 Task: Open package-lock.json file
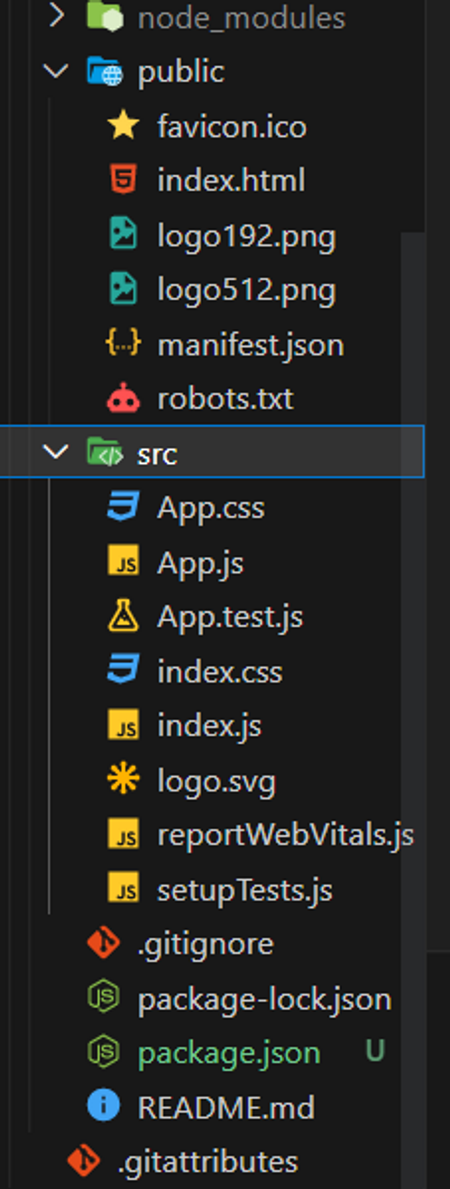264,1000
